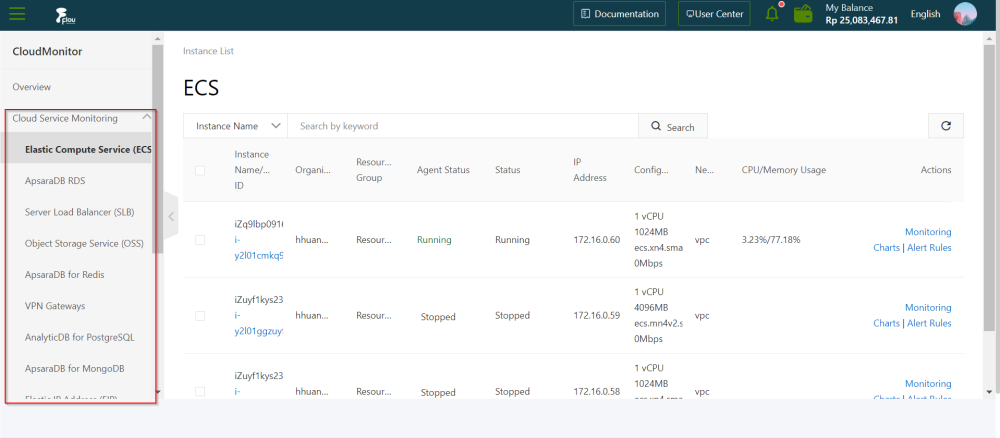
Task: Click the CloudMonitor sidebar title
Action: click(47, 52)
